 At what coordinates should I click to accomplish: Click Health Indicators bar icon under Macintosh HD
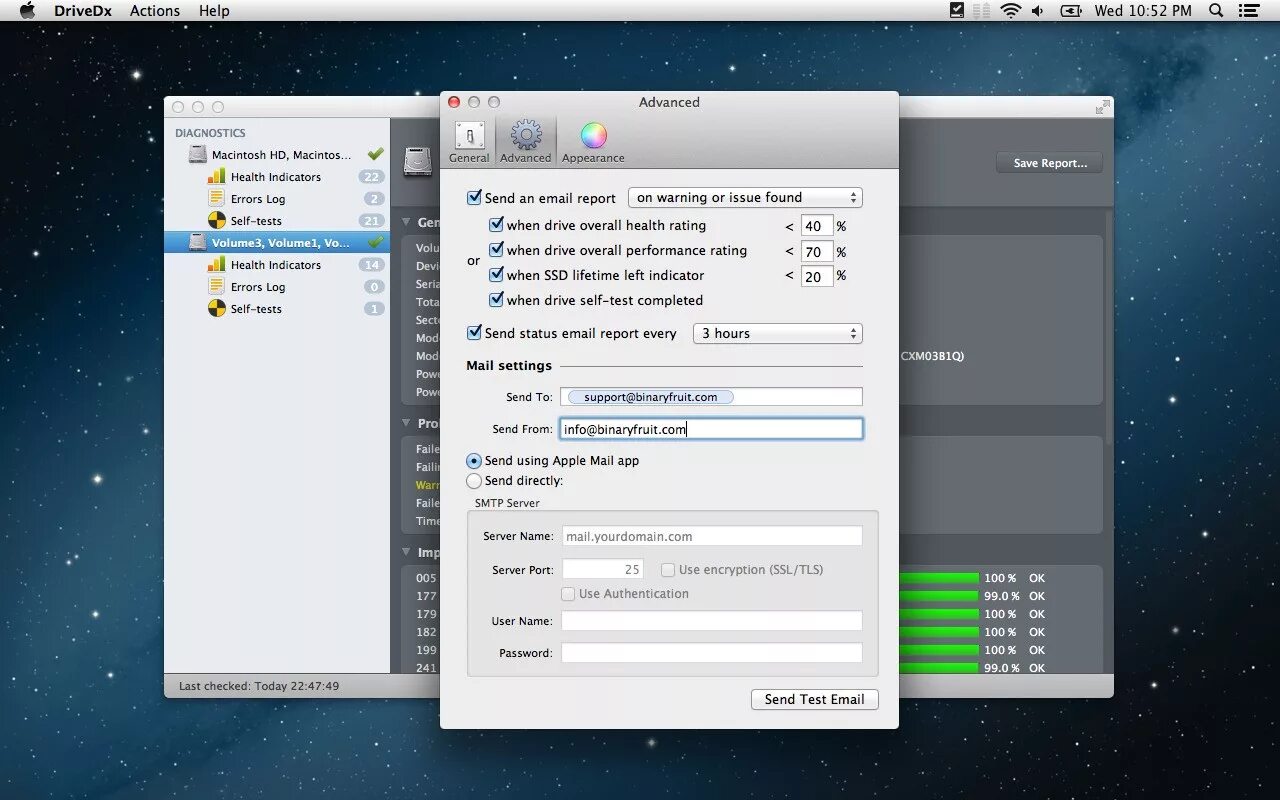coord(216,177)
